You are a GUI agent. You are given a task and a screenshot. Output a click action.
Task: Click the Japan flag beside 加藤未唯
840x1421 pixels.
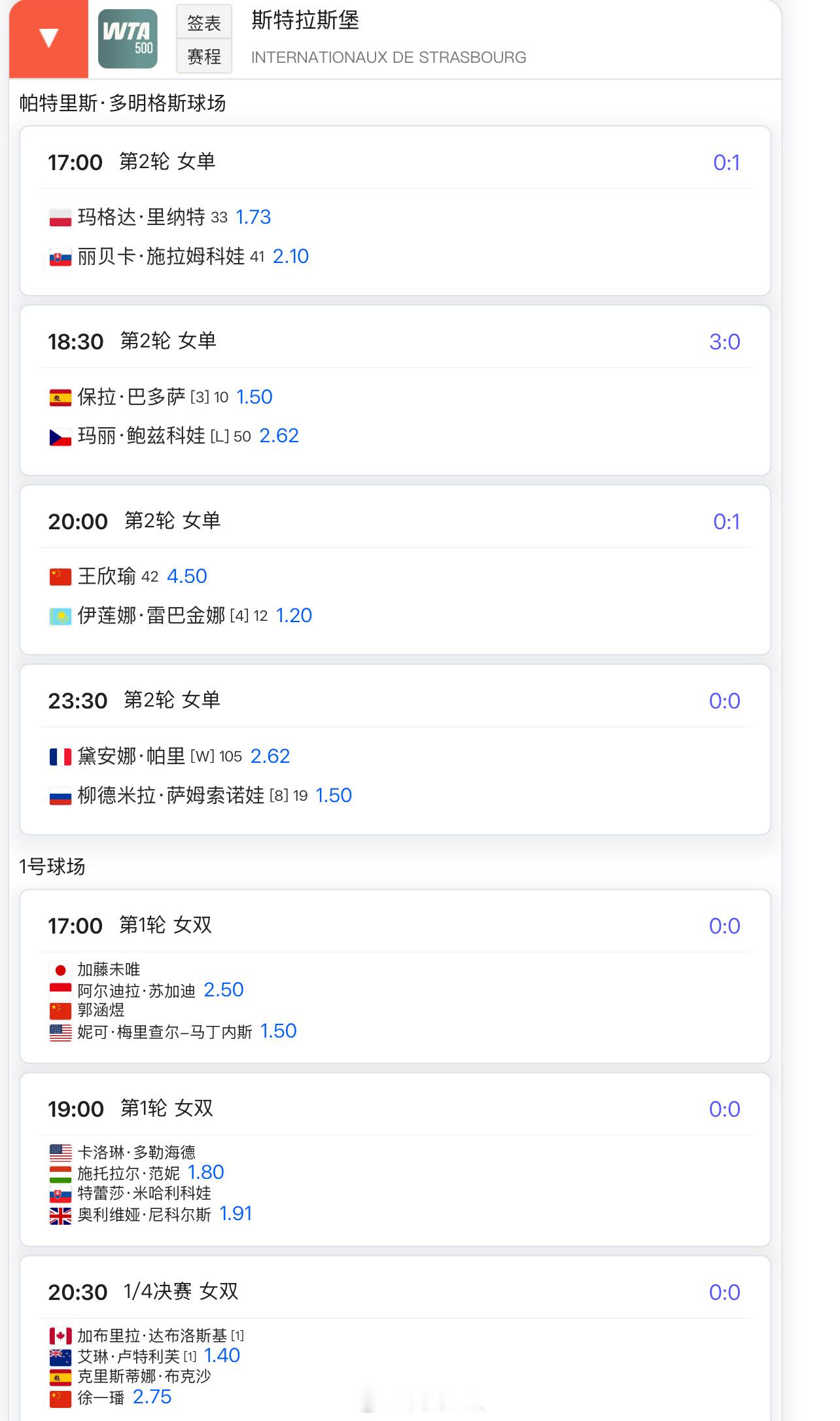(x=60, y=970)
